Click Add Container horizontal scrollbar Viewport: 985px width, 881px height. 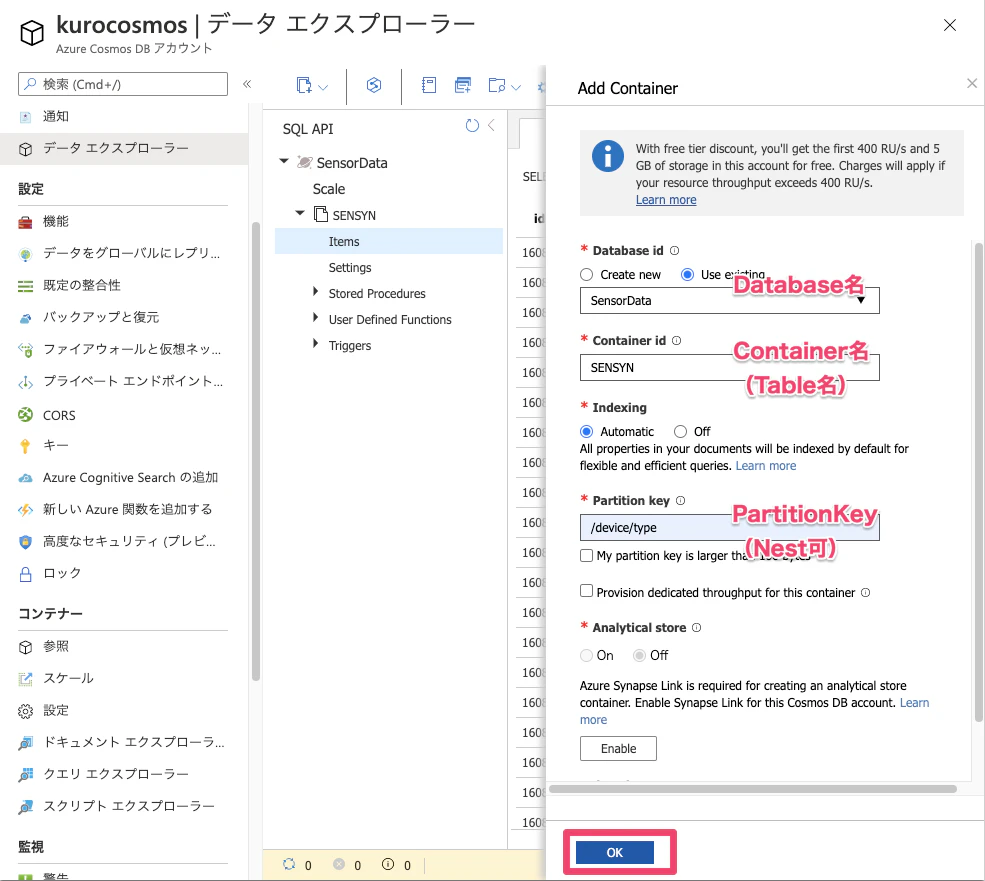[x=753, y=789]
